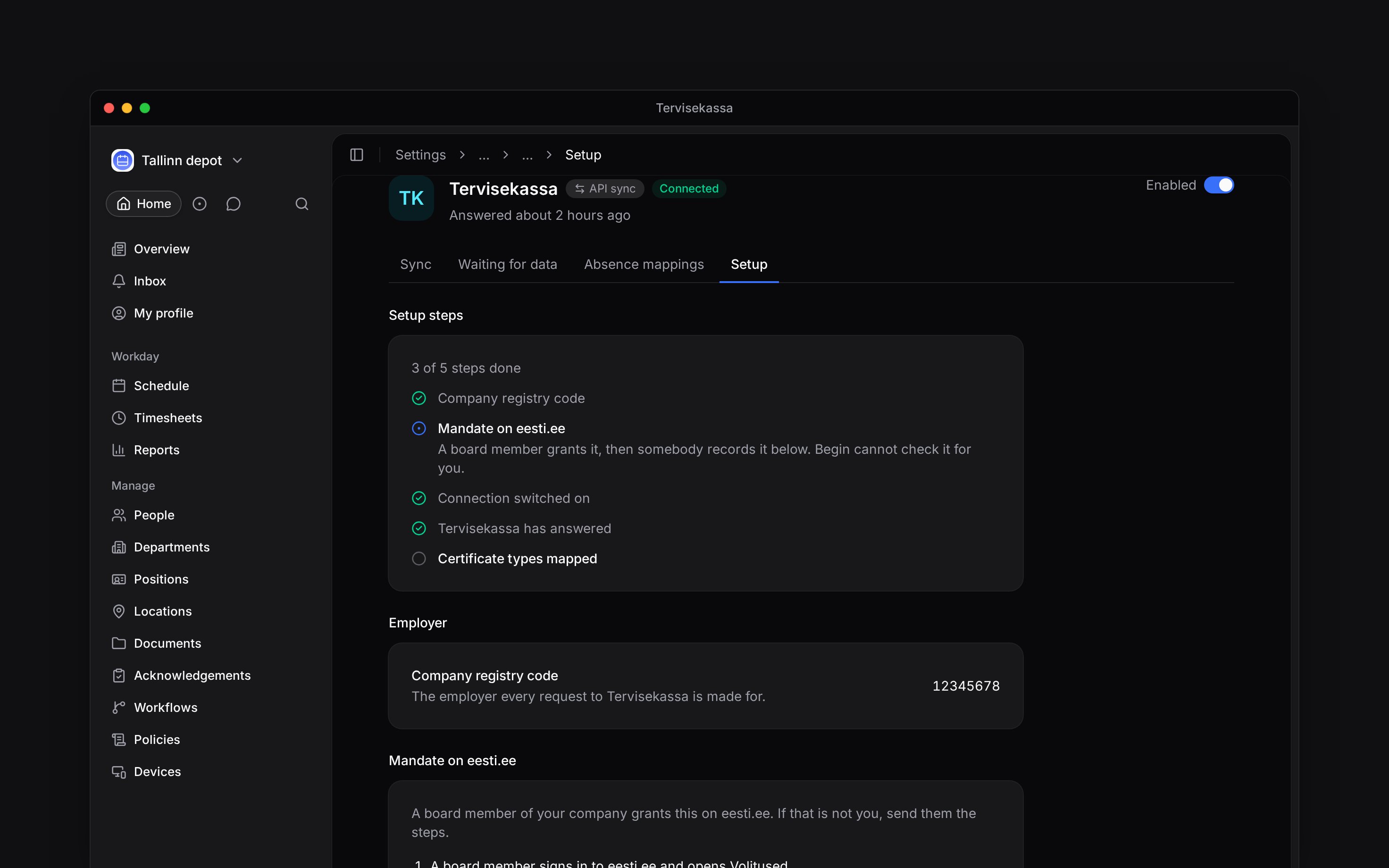Viewport: 1389px width, 868px height.
Task: Click the Connection switched on checkmark icon
Action: pos(419,498)
